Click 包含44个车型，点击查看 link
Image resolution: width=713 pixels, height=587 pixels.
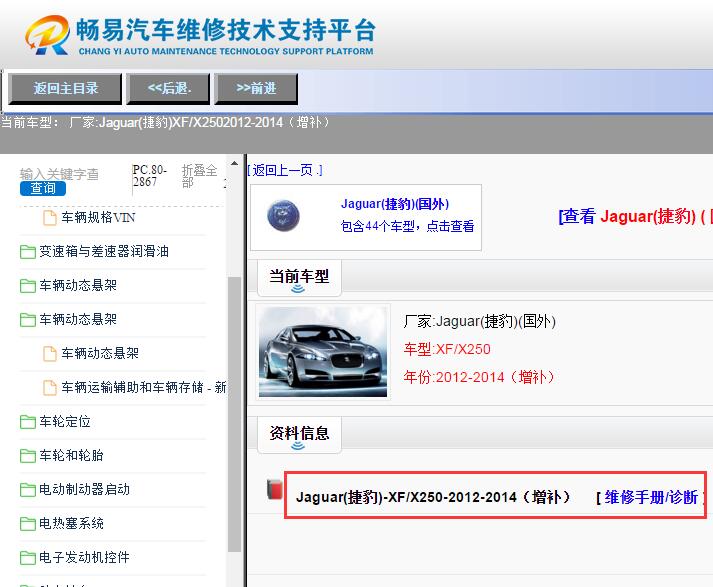coord(407,226)
